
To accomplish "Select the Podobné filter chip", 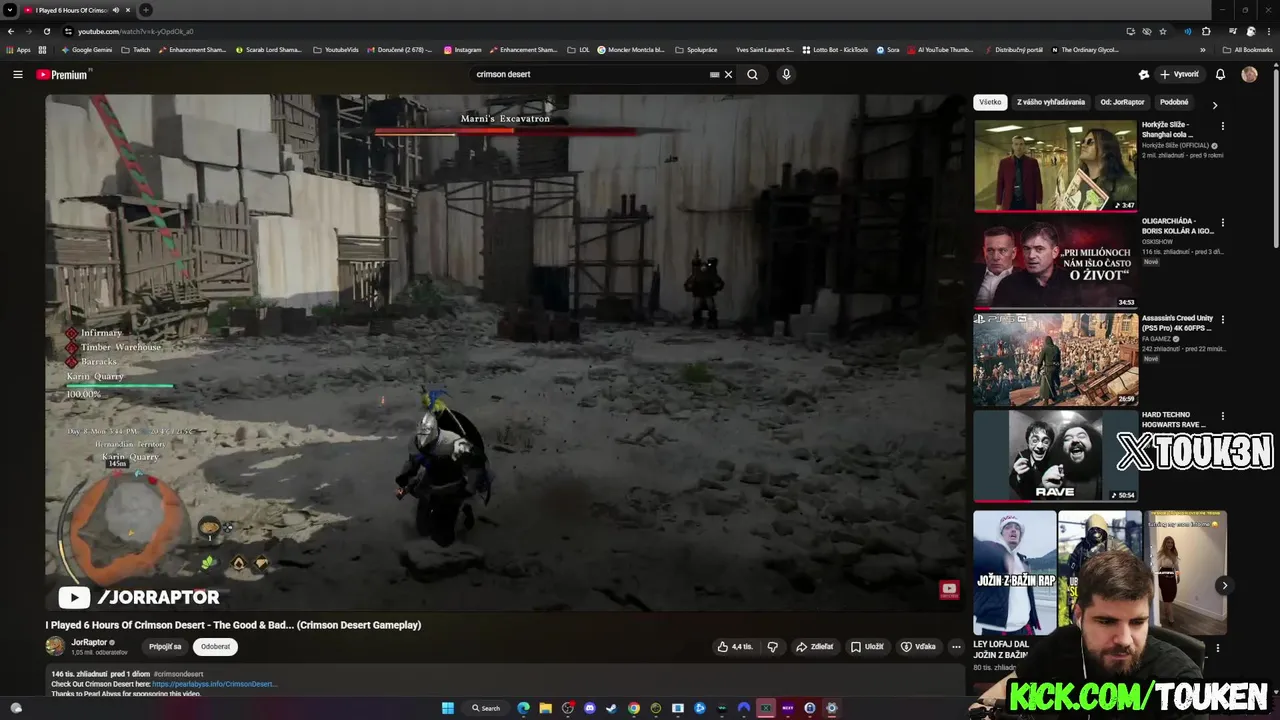I will pos(1174,102).
